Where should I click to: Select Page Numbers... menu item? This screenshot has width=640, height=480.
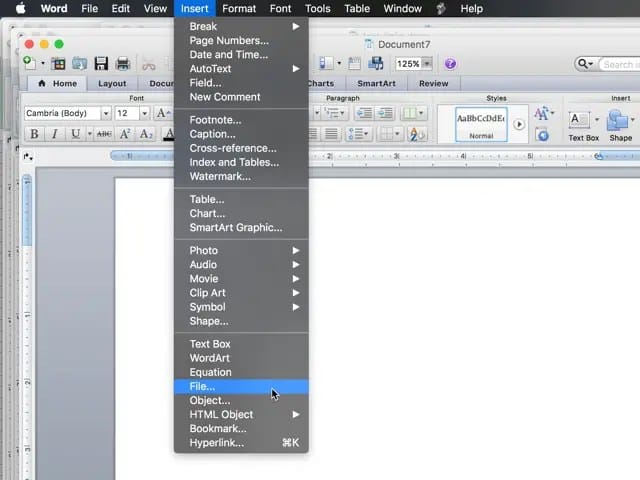pos(241,40)
